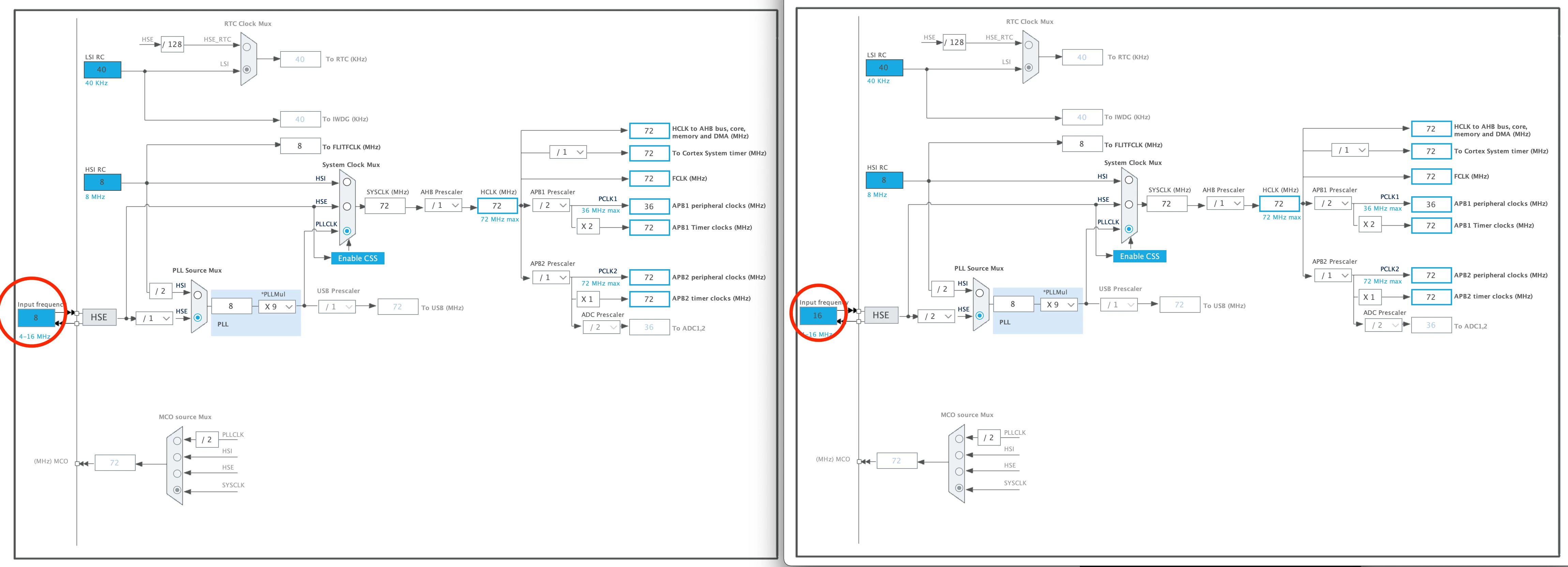The width and height of the screenshot is (1568, 567).
Task: Open left APB2 Prescaler dropdown
Action: 552,277
